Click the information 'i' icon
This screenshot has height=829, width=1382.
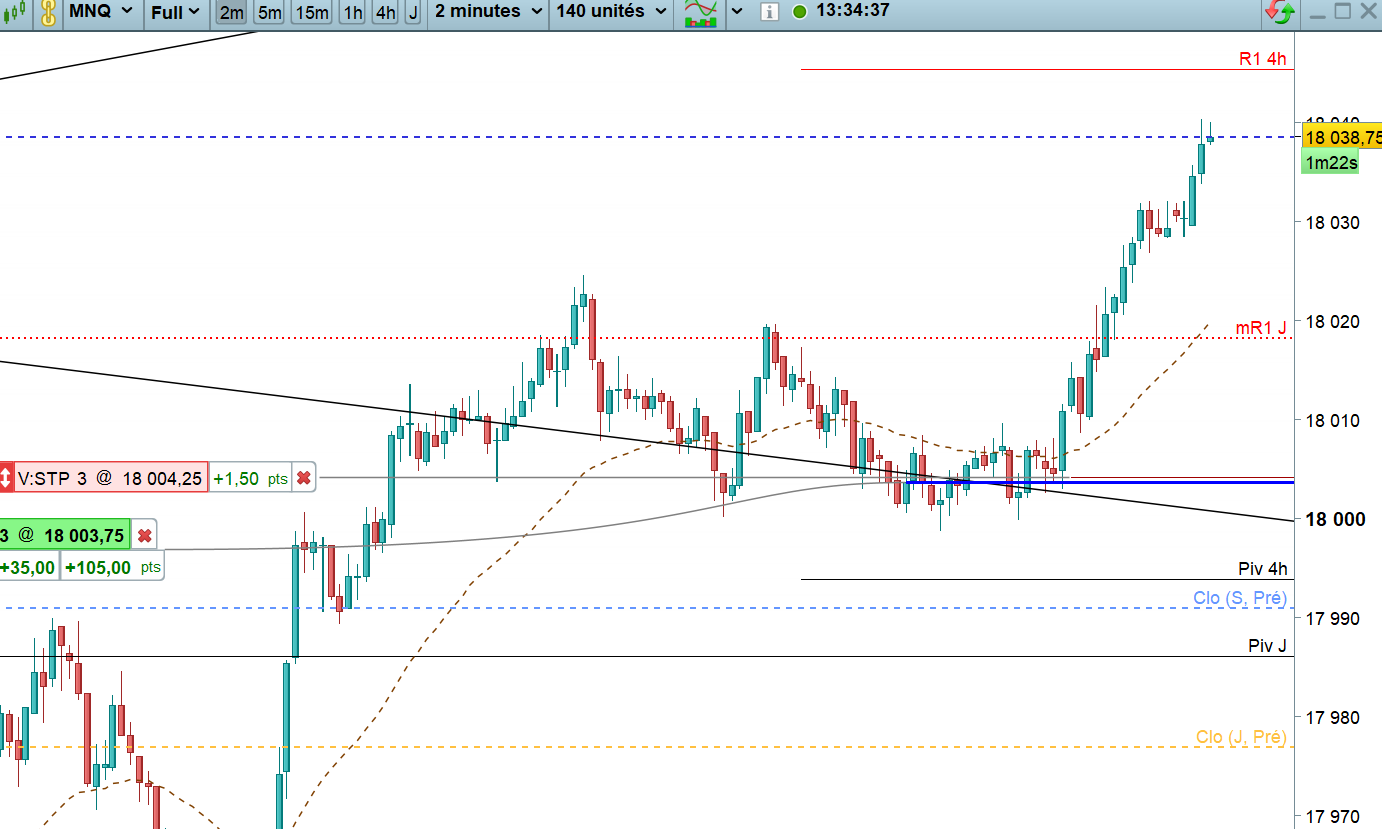769,12
